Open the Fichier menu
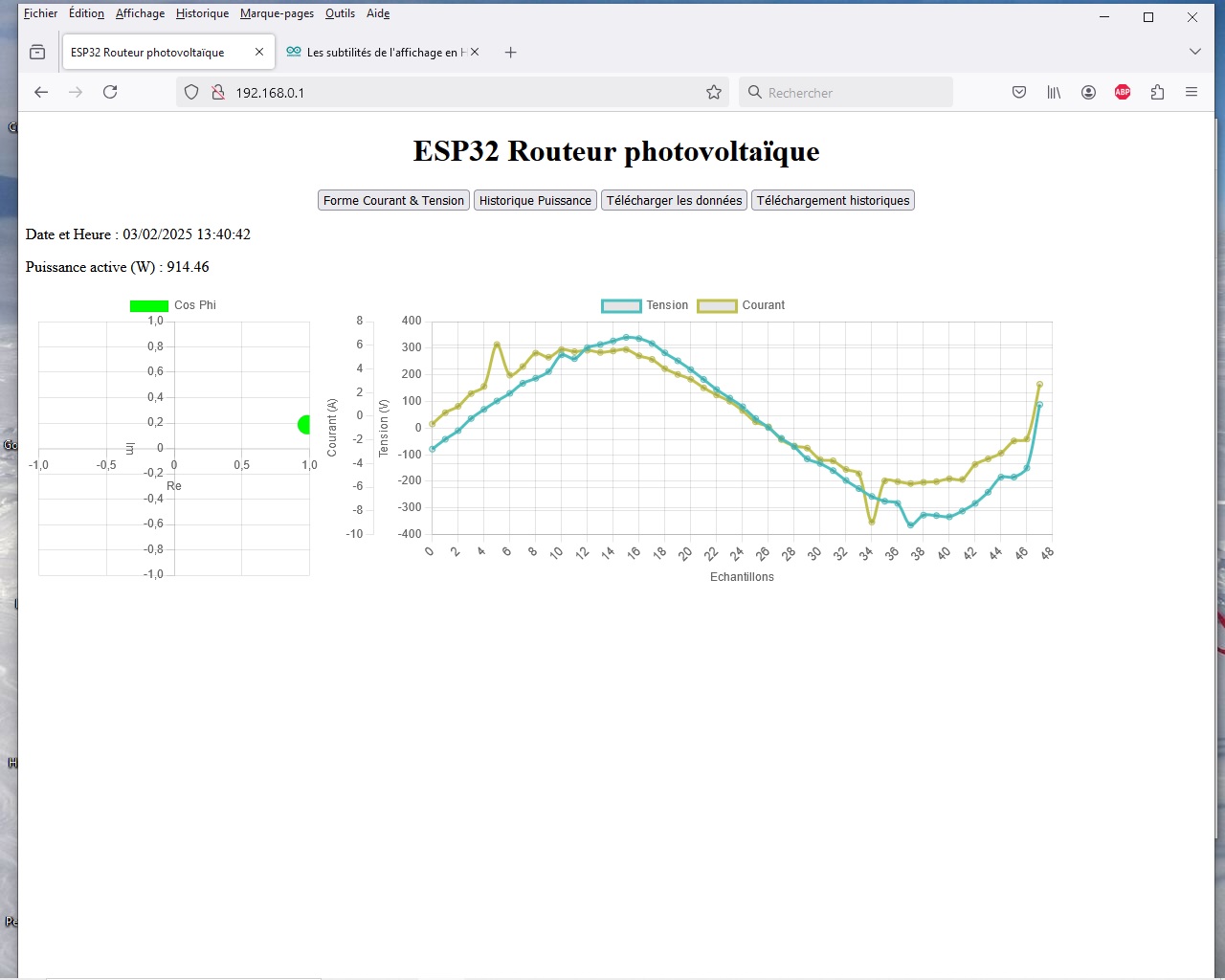The image size is (1225, 980). pyautogui.click(x=40, y=13)
